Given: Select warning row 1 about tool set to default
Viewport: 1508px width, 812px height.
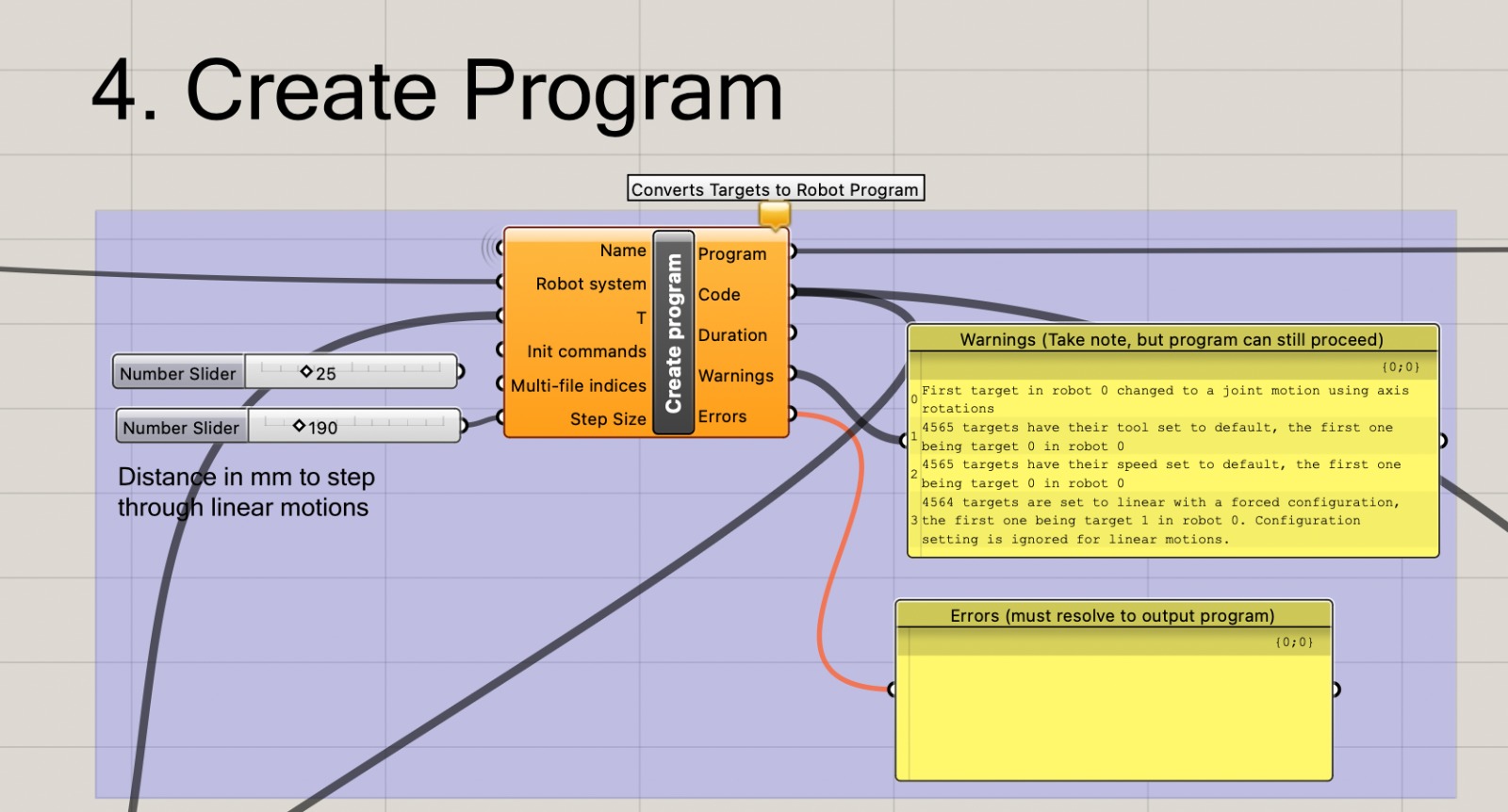Looking at the screenshot, I should [x=1173, y=436].
